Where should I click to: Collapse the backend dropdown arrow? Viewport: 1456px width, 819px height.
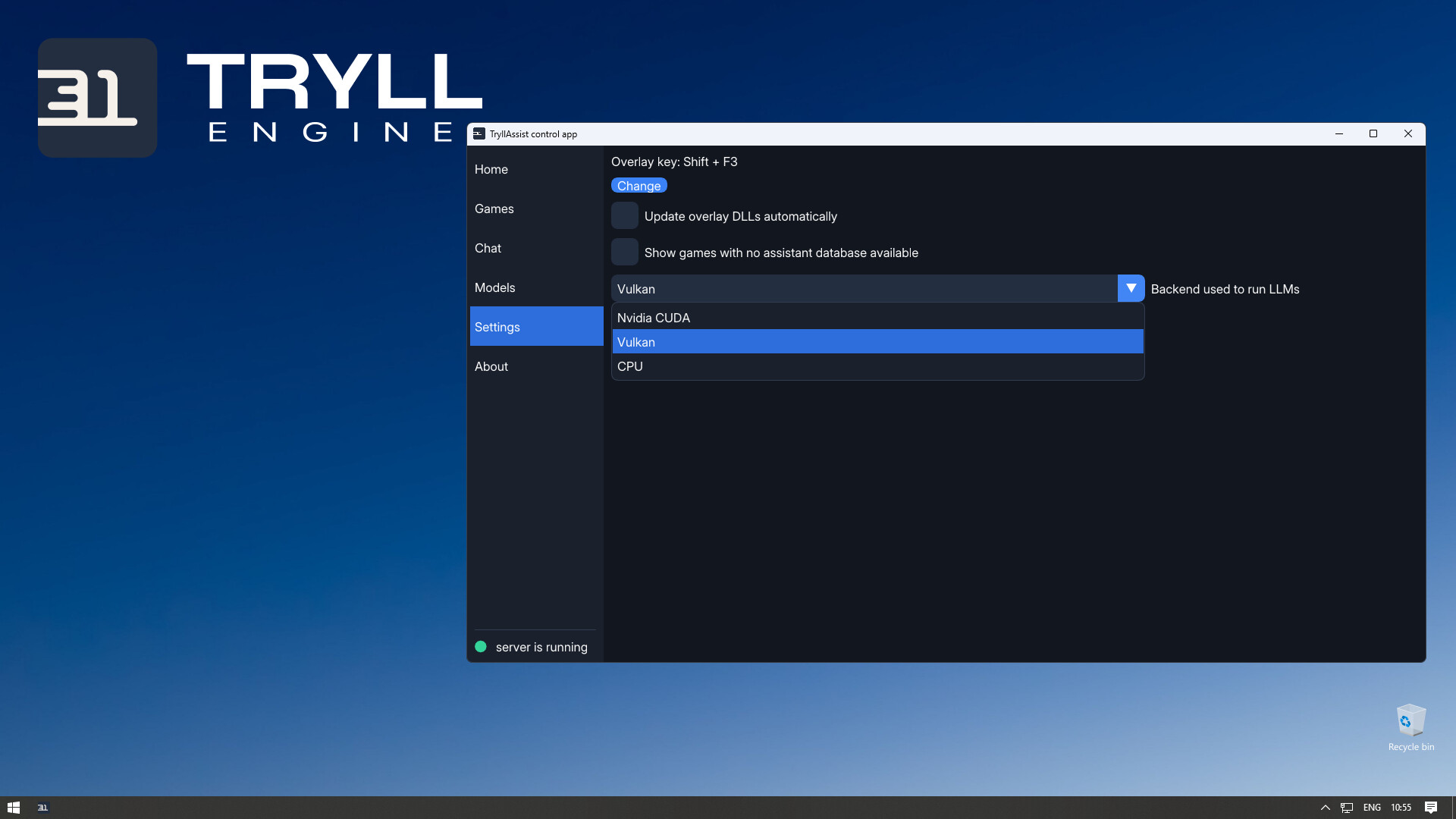click(x=1131, y=288)
